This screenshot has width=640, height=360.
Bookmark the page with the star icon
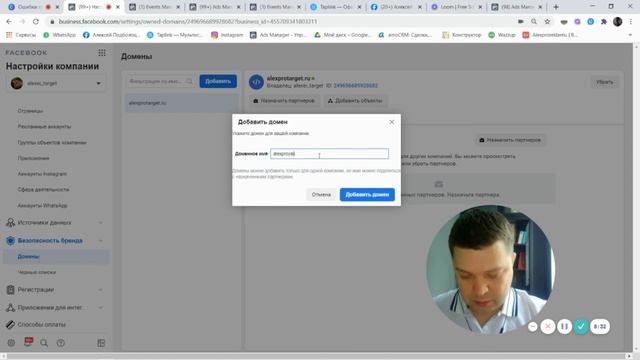coord(547,21)
